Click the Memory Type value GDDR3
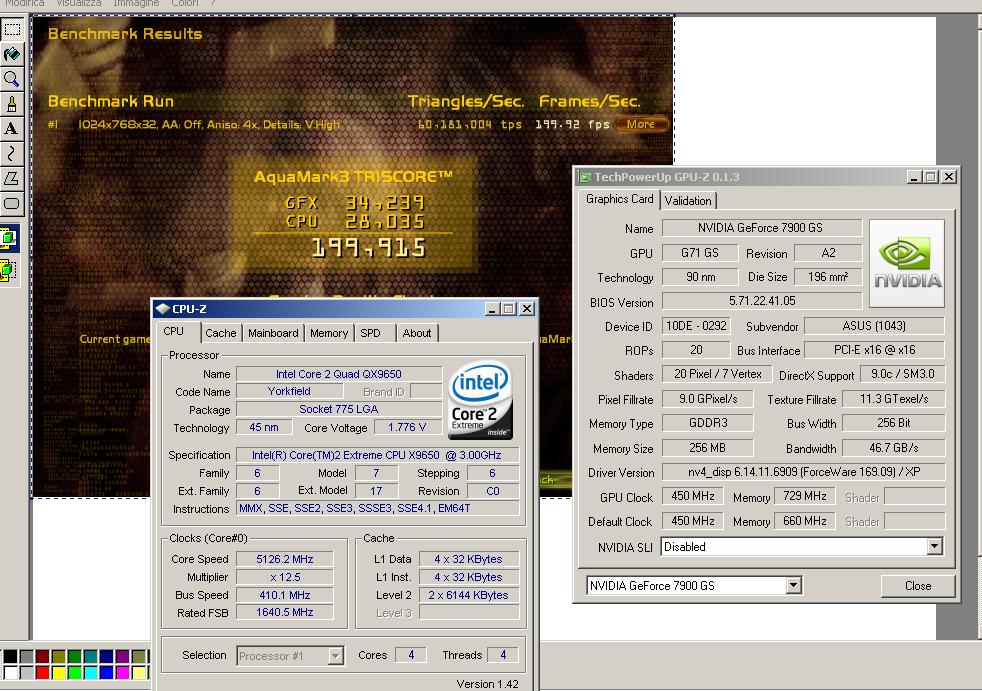The image size is (982, 691). (x=708, y=423)
